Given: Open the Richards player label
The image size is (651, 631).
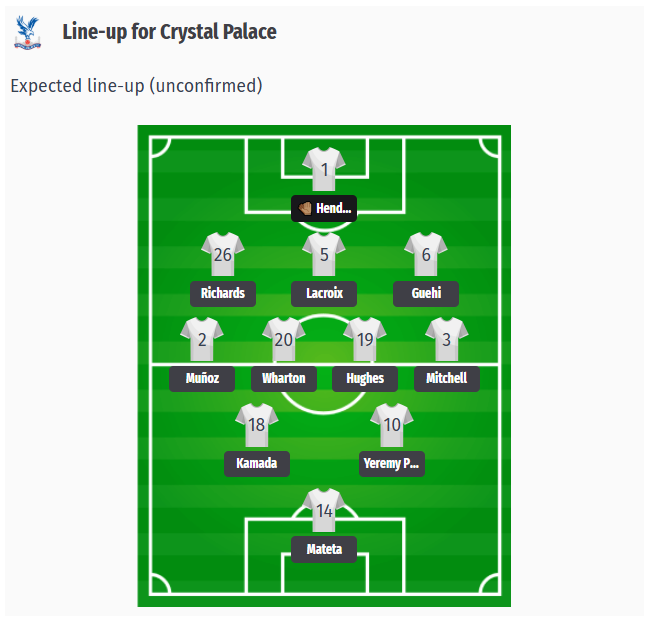Looking at the screenshot, I should pyautogui.click(x=223, y=294).
